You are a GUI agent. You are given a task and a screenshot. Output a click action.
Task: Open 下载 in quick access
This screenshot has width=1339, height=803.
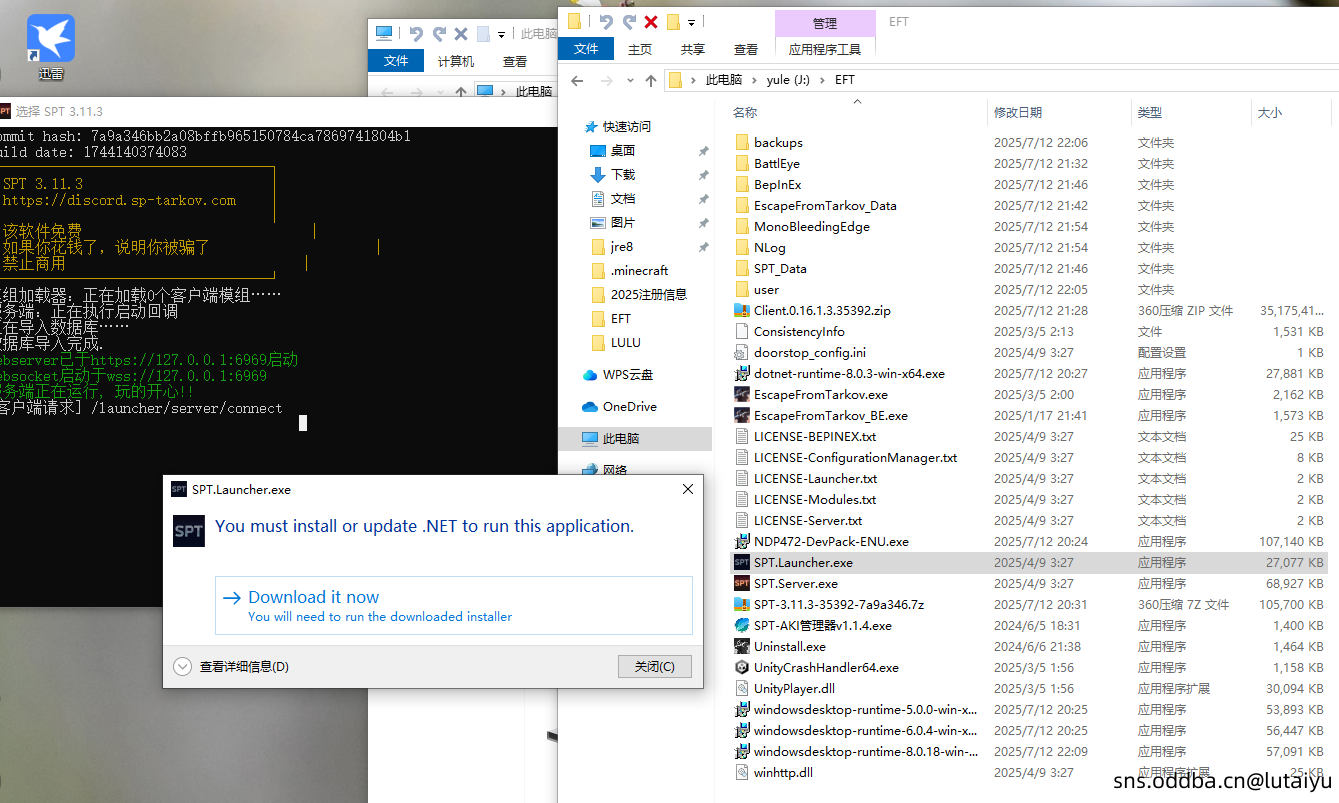click(613, 174)
